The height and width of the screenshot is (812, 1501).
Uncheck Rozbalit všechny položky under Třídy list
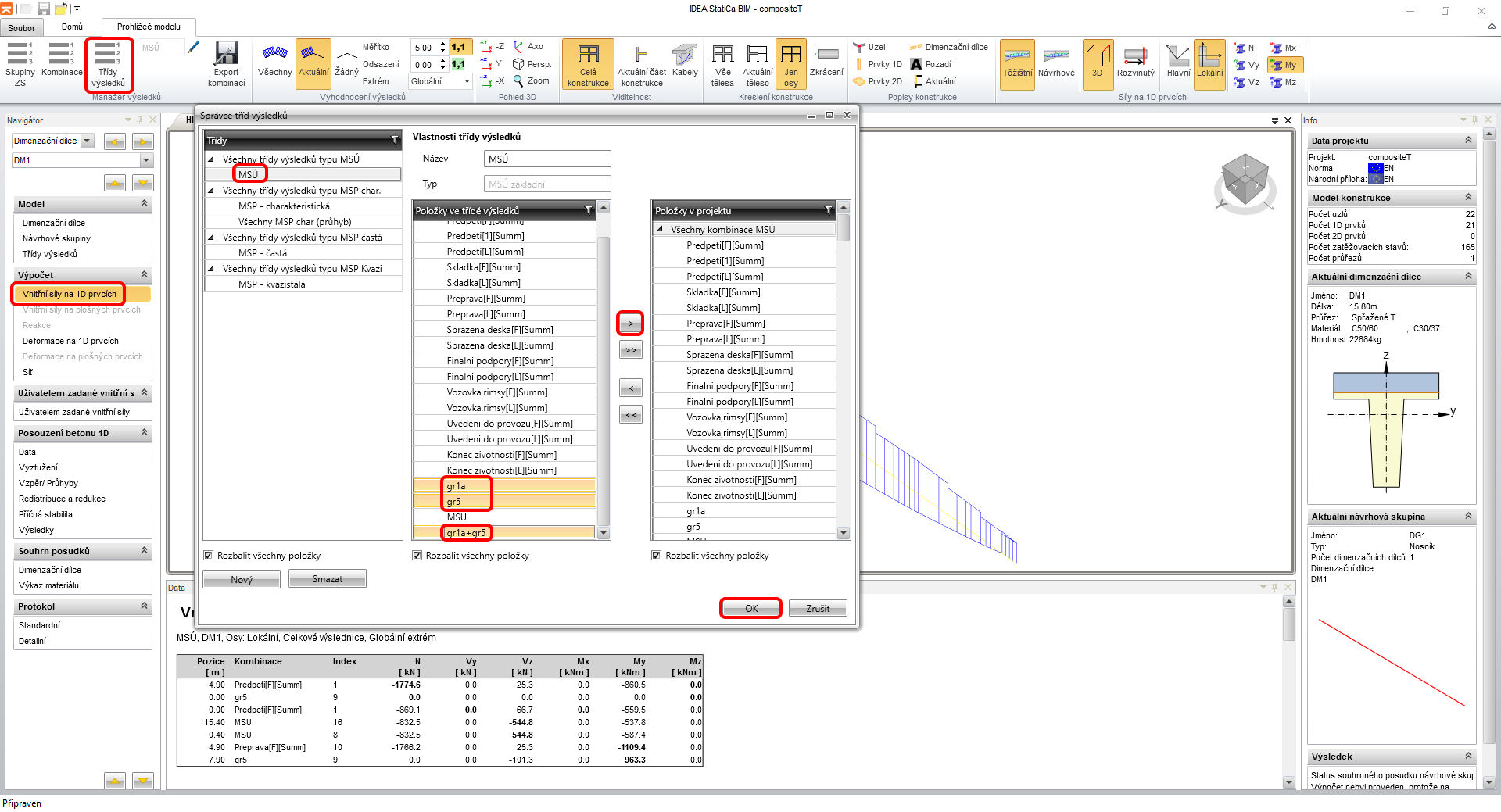(x=209, y=556)
